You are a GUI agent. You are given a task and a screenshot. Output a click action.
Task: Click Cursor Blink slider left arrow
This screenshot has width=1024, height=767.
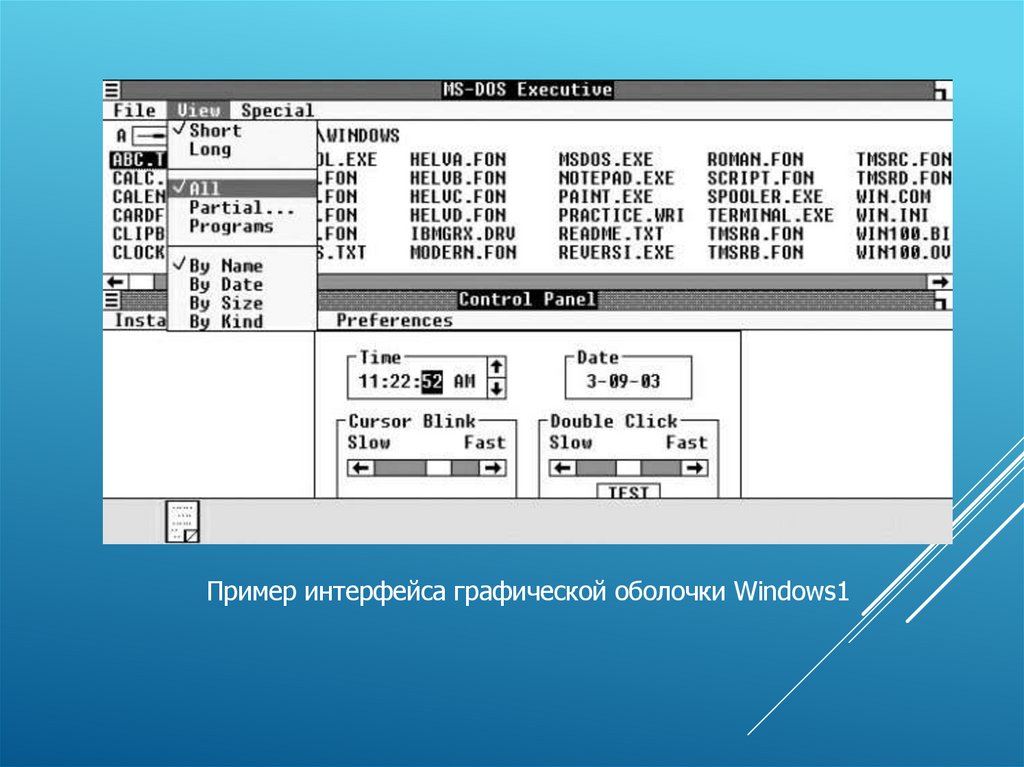(361, 468)
